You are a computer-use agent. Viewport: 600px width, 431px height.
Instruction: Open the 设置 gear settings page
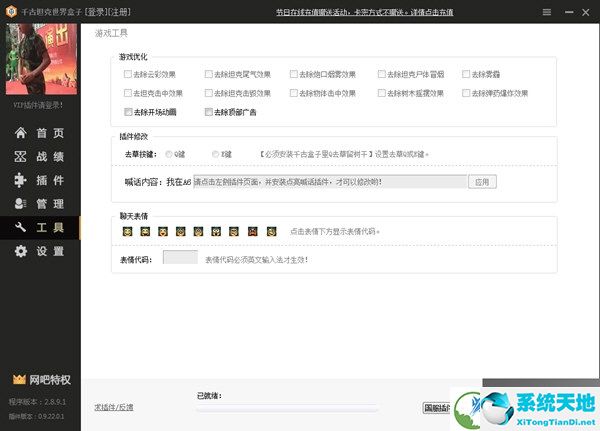(39, 251)
